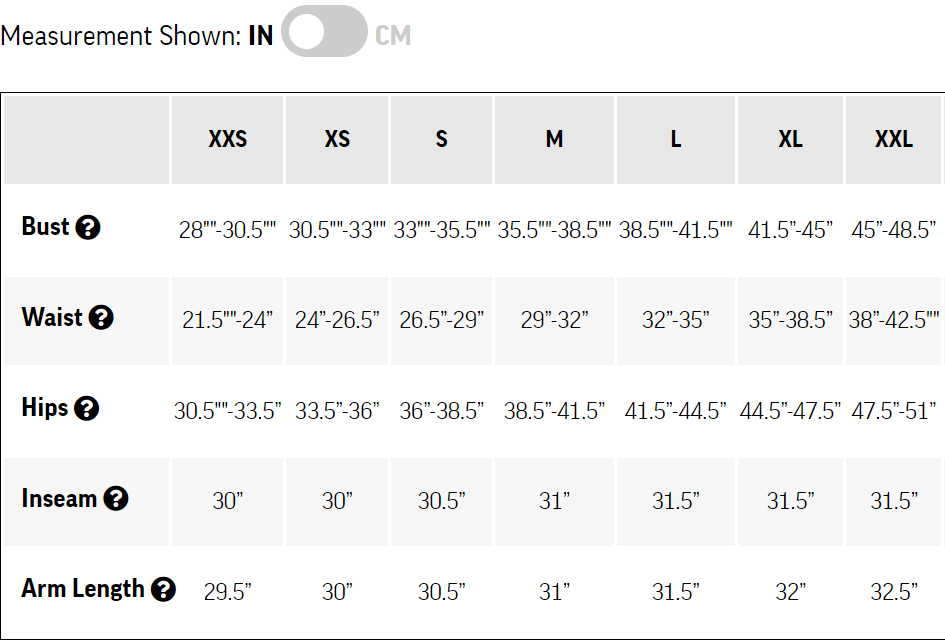Click the XXS size column header

(228, 139)
